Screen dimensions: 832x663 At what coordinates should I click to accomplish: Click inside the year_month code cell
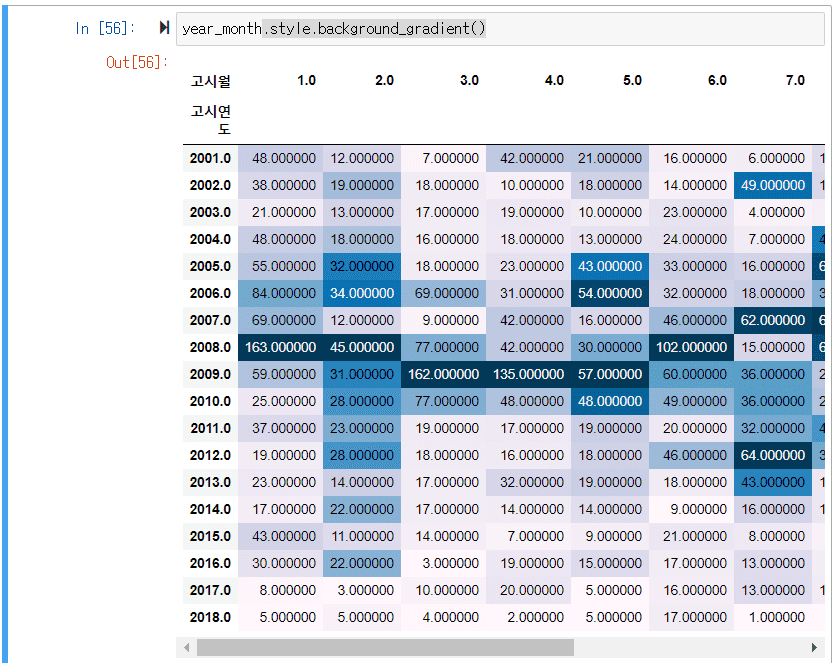[x=500, y=29]
